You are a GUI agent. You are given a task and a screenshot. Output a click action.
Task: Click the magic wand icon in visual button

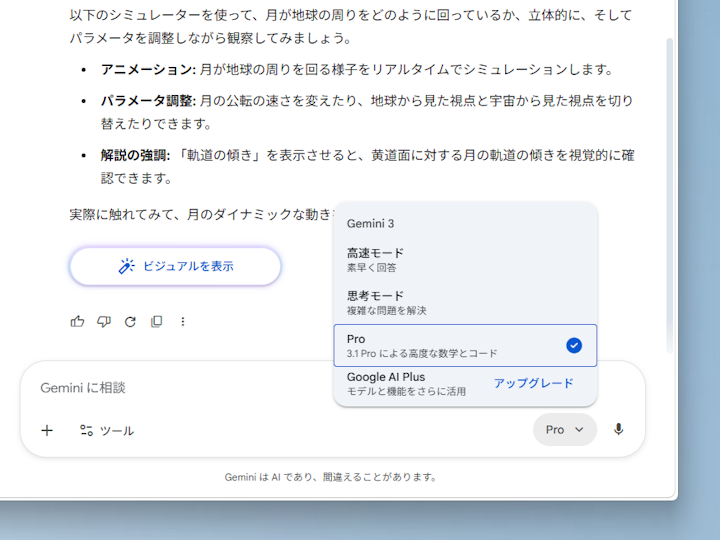[126, 266]
